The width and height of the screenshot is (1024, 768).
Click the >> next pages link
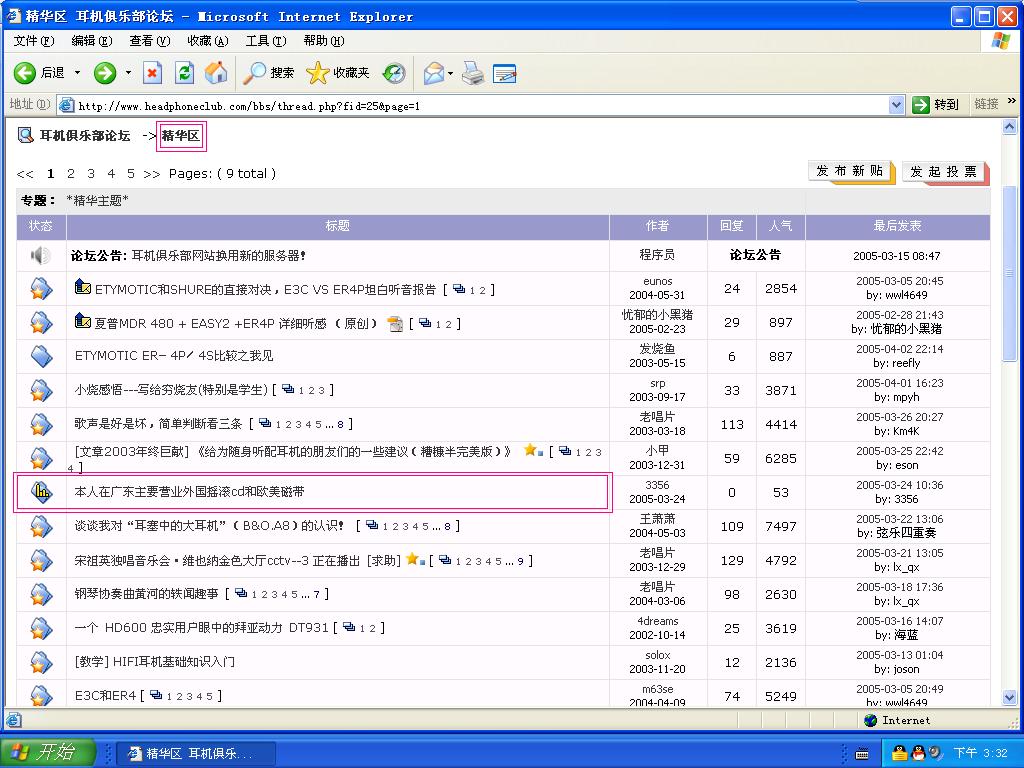pos(152,174)
